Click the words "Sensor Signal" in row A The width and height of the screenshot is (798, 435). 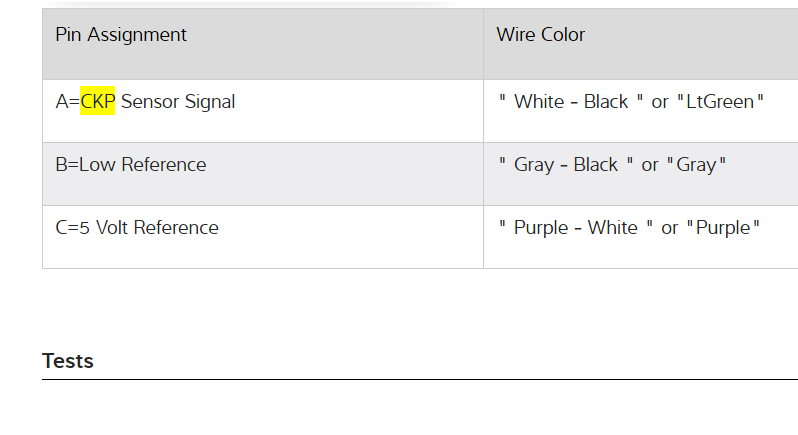click(x=178, y=102)
